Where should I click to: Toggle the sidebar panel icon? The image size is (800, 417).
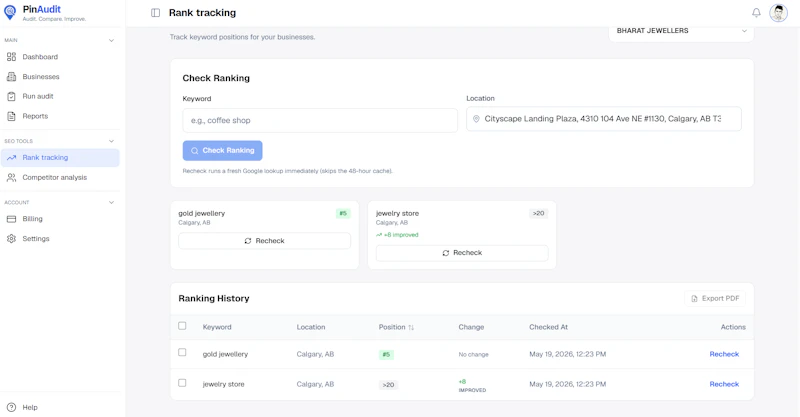tap(156, 13)
